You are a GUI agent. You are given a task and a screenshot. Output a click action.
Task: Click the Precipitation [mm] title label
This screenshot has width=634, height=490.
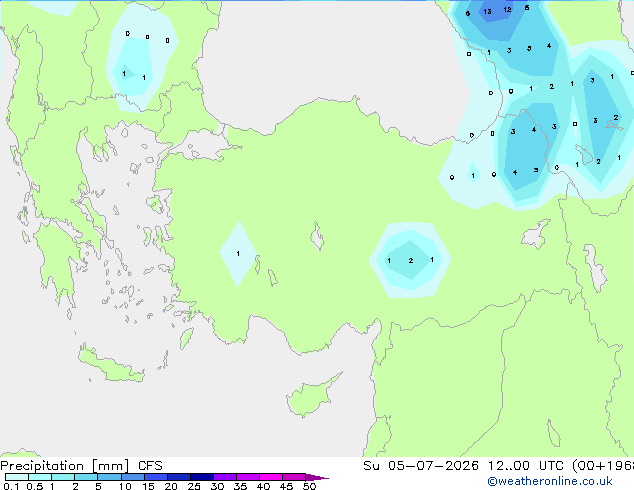[x=65, y=466]
